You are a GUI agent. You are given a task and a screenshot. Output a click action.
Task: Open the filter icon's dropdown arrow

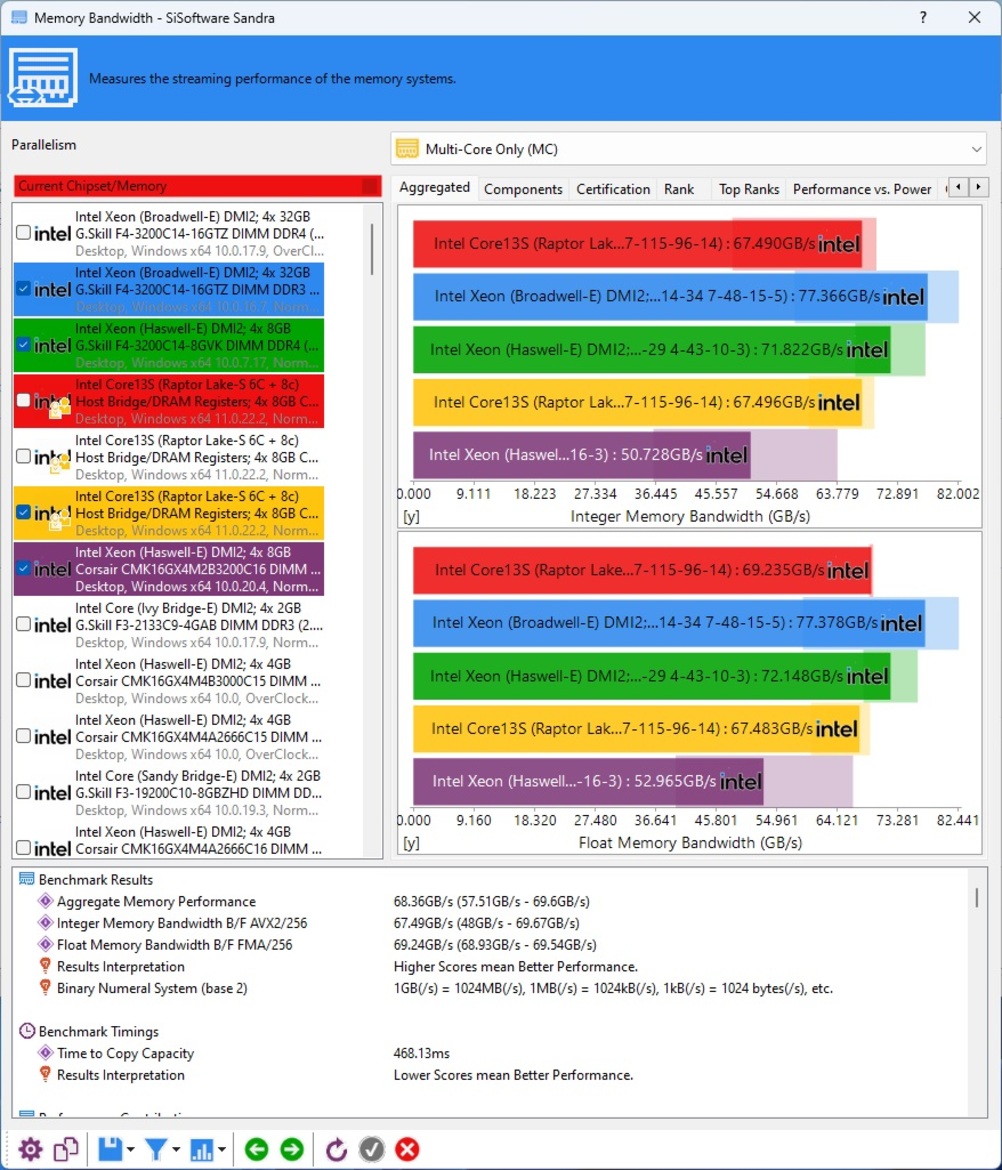(176, 1149)
